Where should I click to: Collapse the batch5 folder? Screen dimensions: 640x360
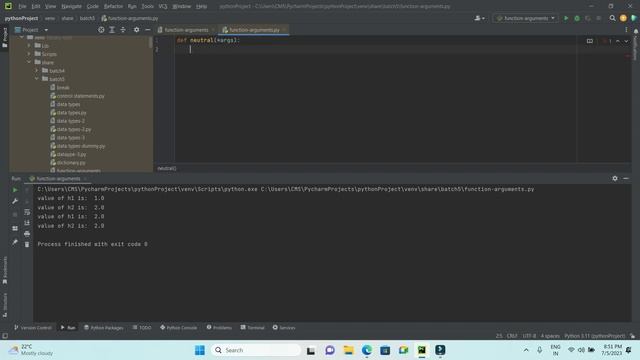[x=36, y=79]
